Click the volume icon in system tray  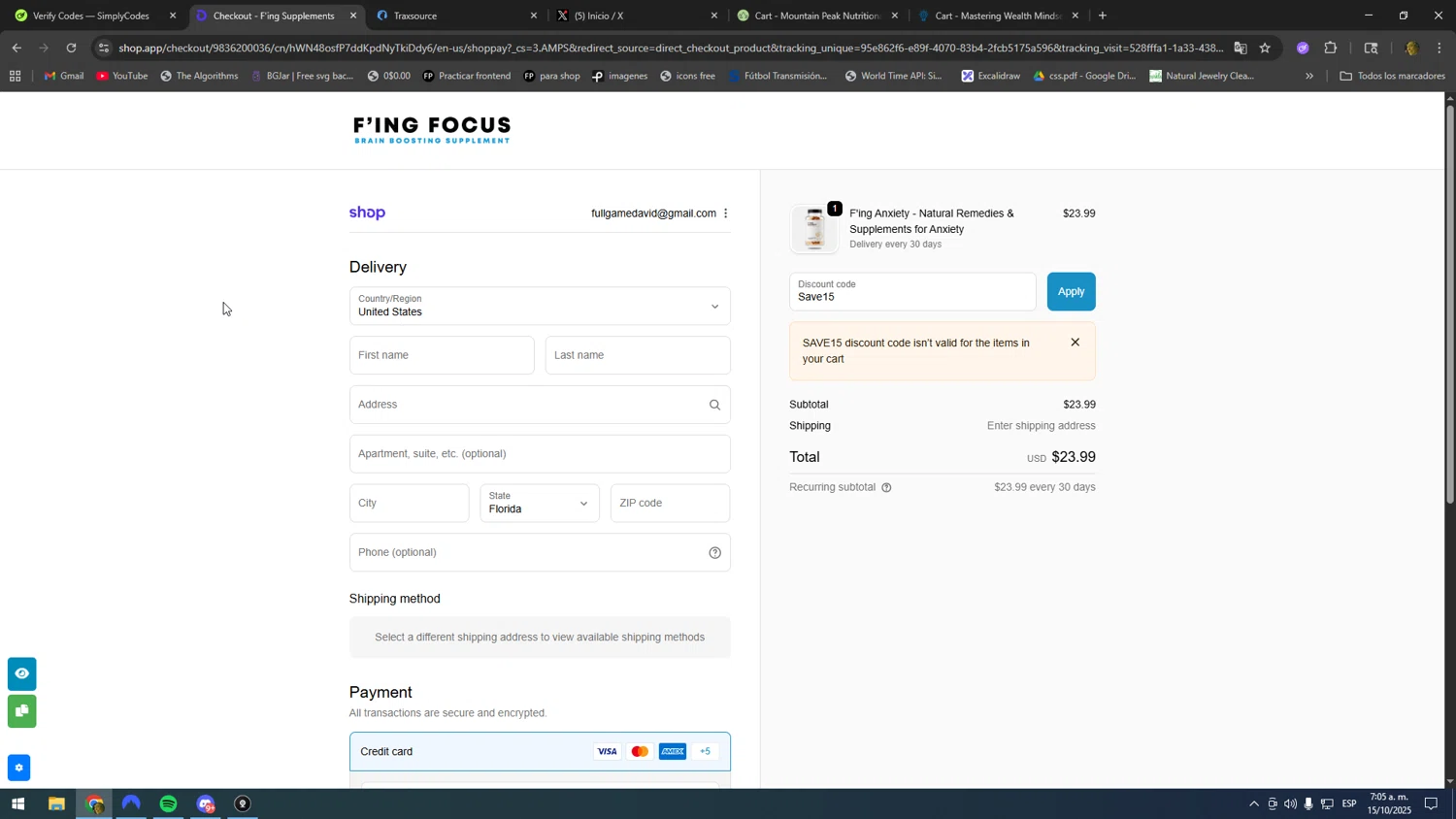1290,803
